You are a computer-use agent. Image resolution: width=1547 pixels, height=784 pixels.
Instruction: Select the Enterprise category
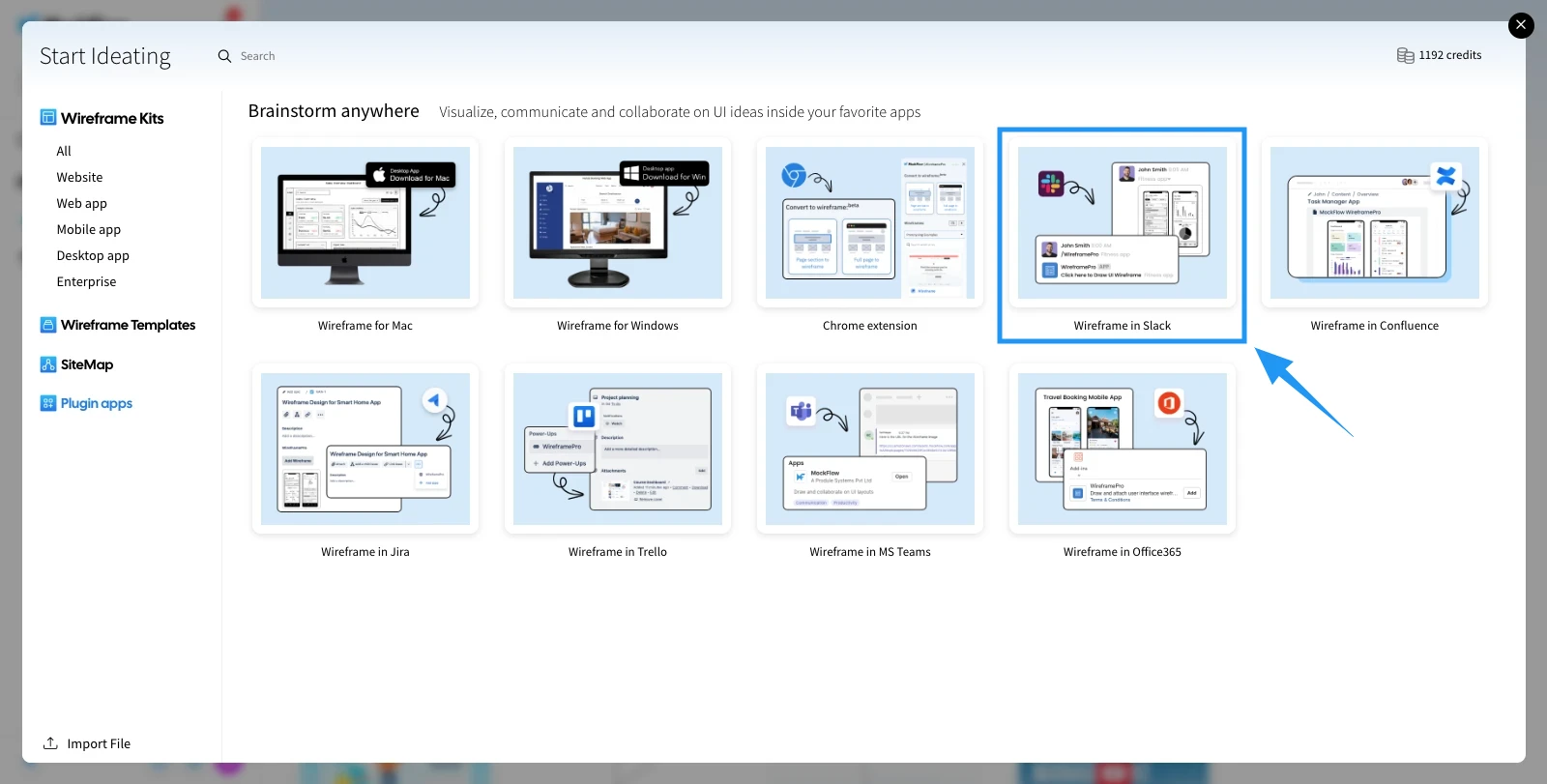click(86, 281)
